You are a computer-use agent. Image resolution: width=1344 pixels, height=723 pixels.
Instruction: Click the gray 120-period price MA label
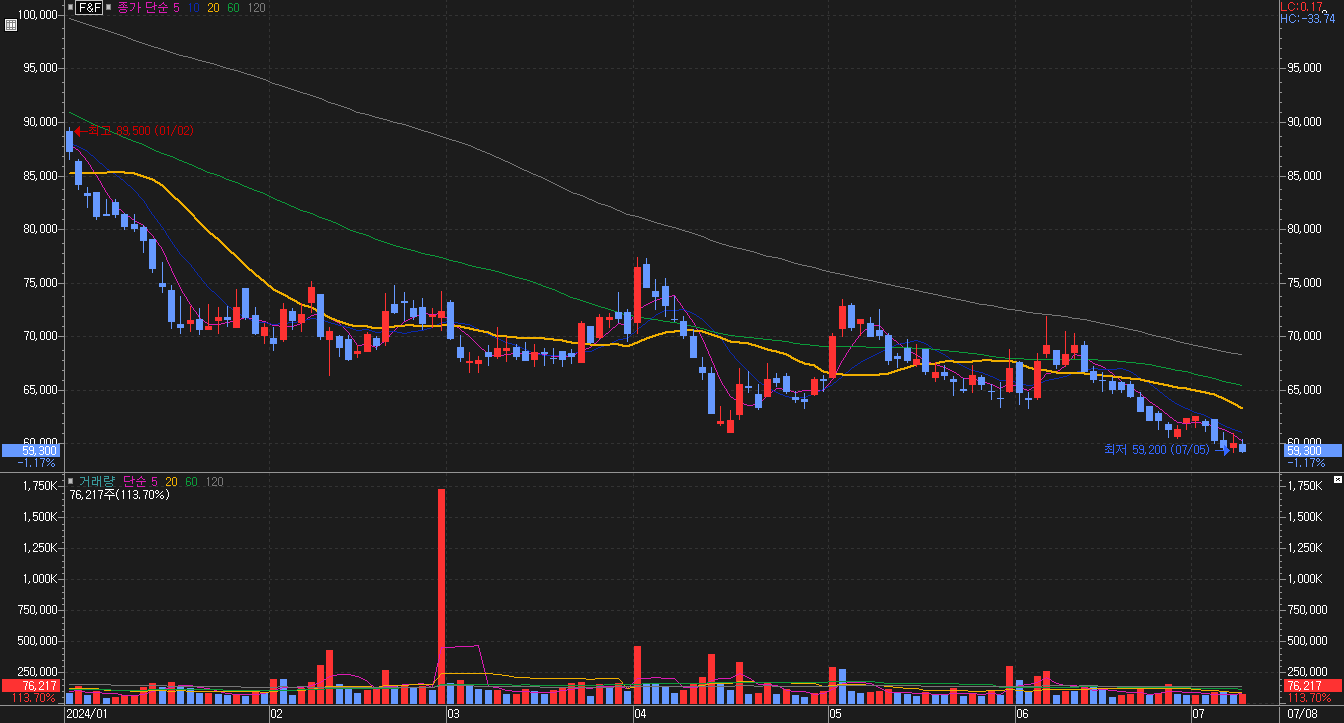256,7
